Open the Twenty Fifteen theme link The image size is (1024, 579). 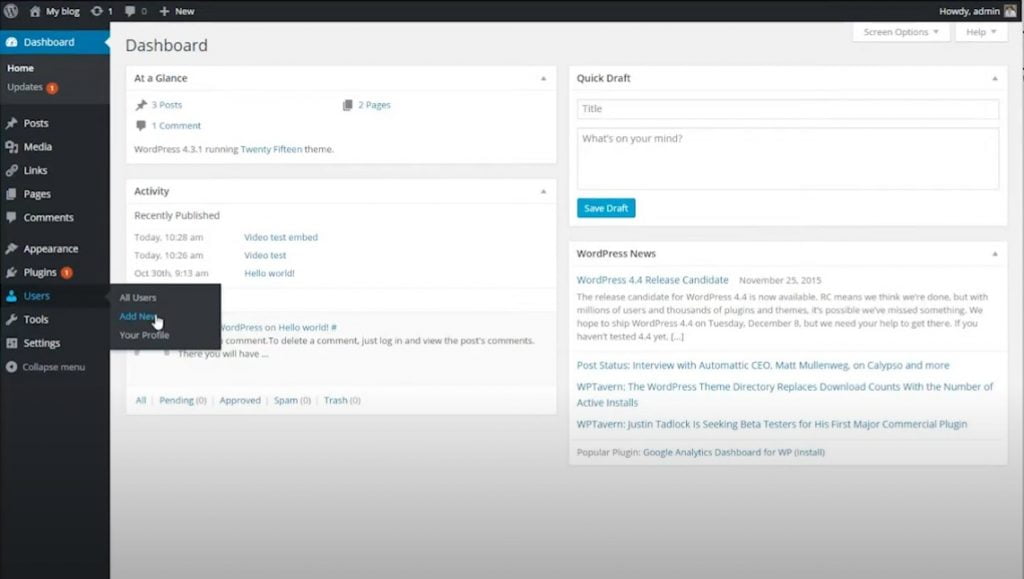click(271, 149)
